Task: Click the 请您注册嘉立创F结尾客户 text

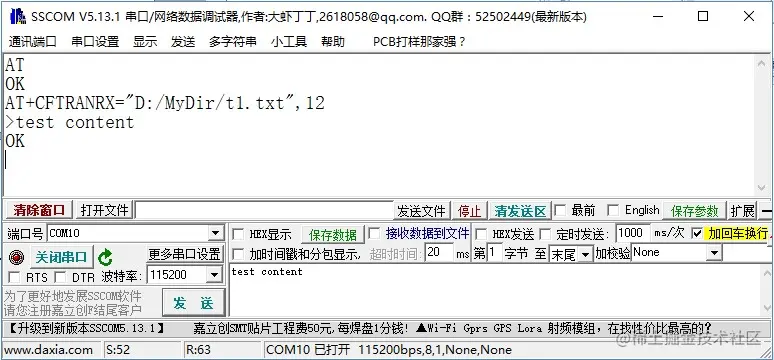Action: point(73,310)
